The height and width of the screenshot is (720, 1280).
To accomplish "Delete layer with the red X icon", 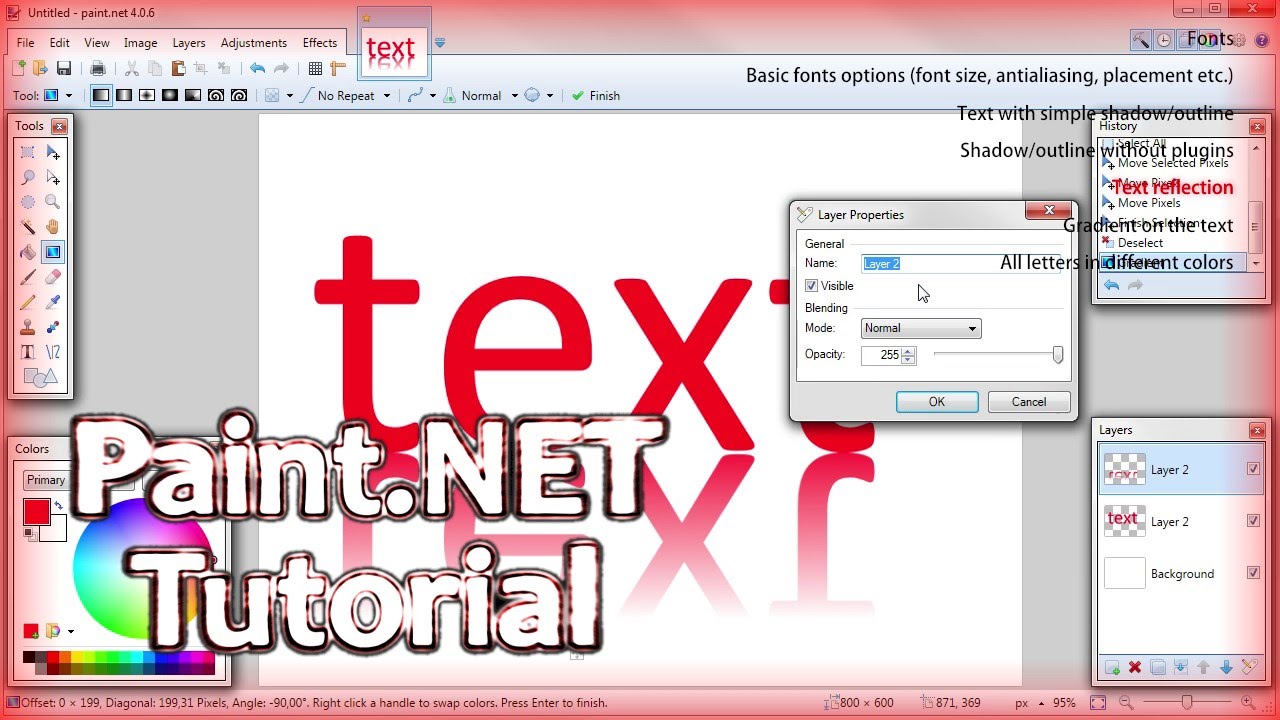I will click(x=1135, y=667).
